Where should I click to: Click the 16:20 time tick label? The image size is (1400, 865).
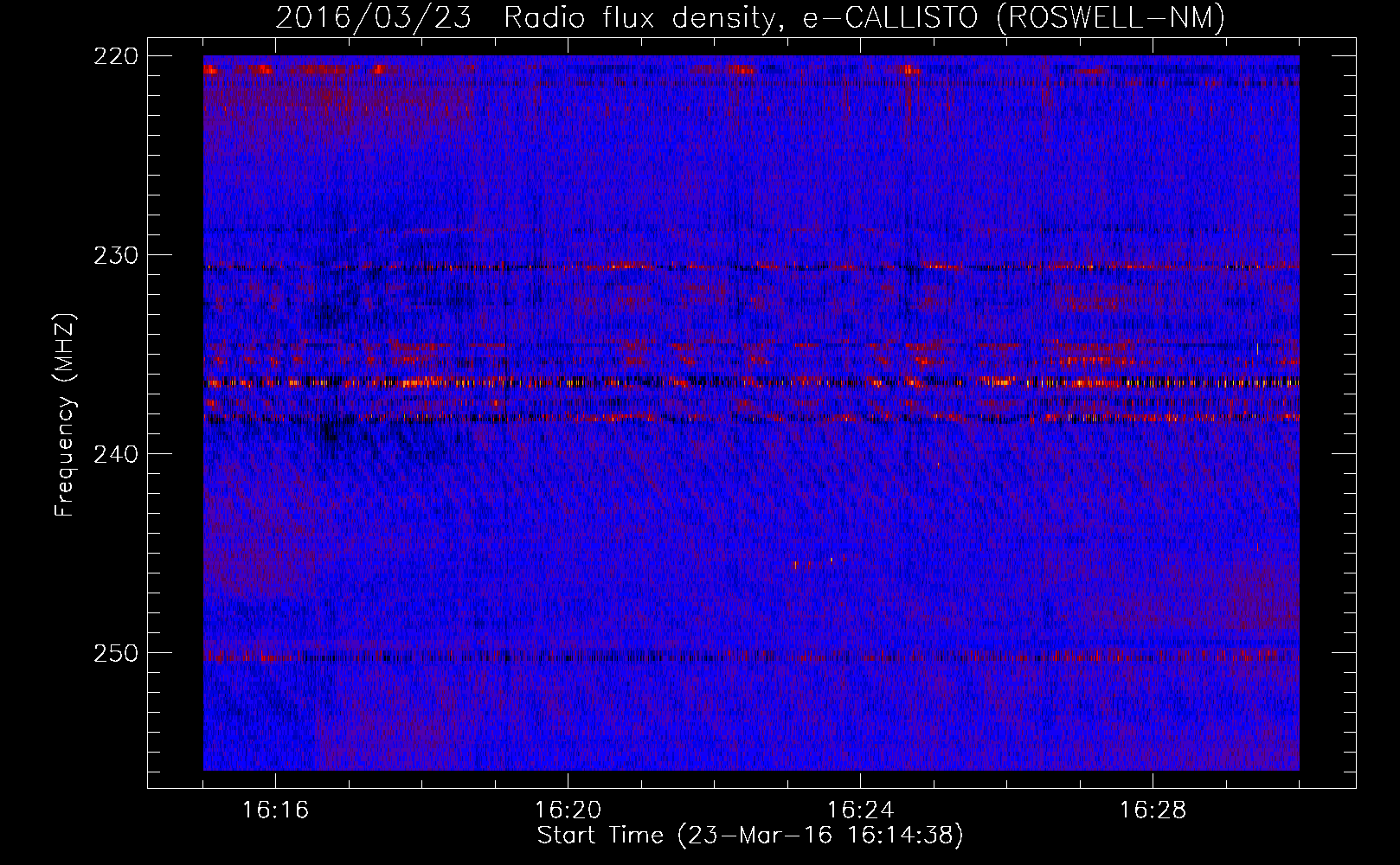[568, 810]
